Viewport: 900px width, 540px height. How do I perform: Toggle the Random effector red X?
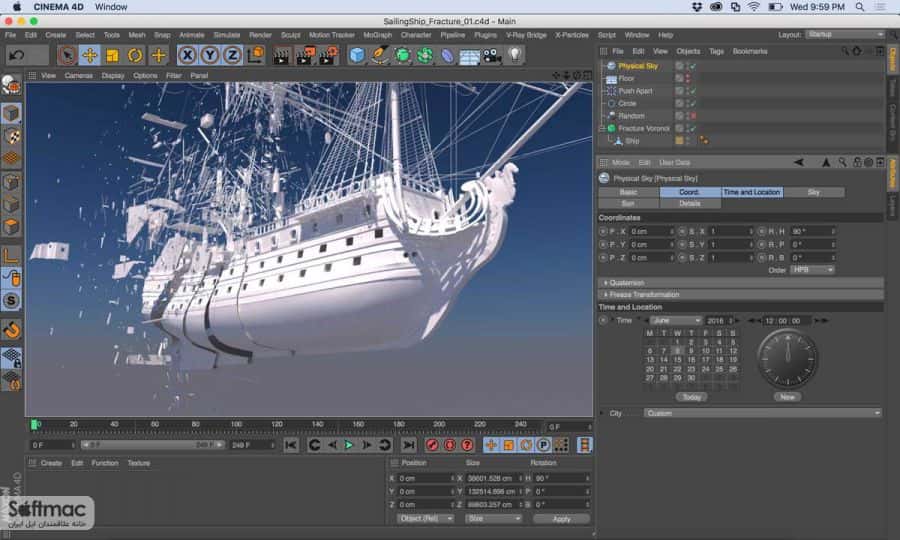click(693, 116)
